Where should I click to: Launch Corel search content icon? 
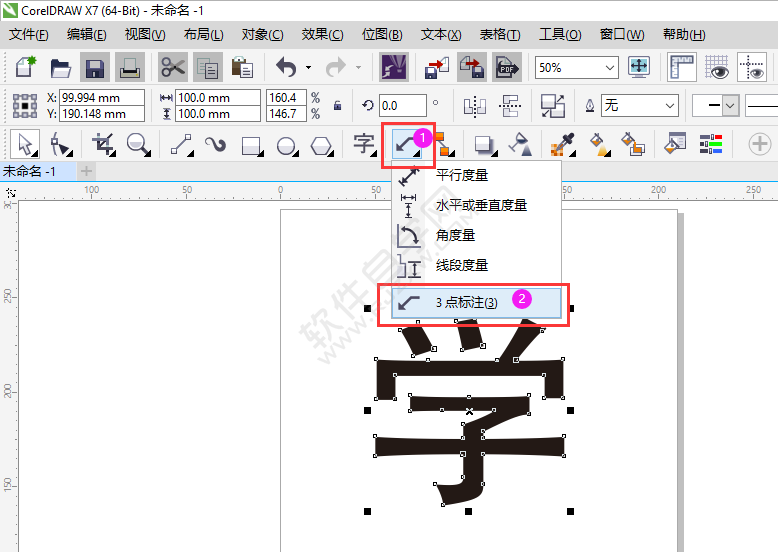[x=394, y=67]
